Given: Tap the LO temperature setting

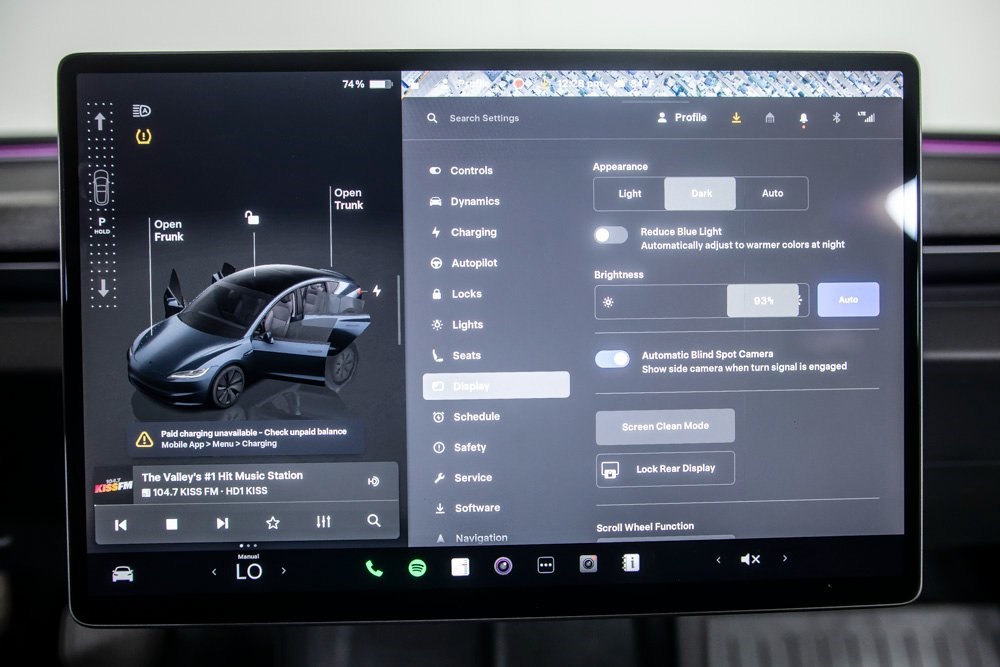Looking at the screenshot, I should pos(249,571).
